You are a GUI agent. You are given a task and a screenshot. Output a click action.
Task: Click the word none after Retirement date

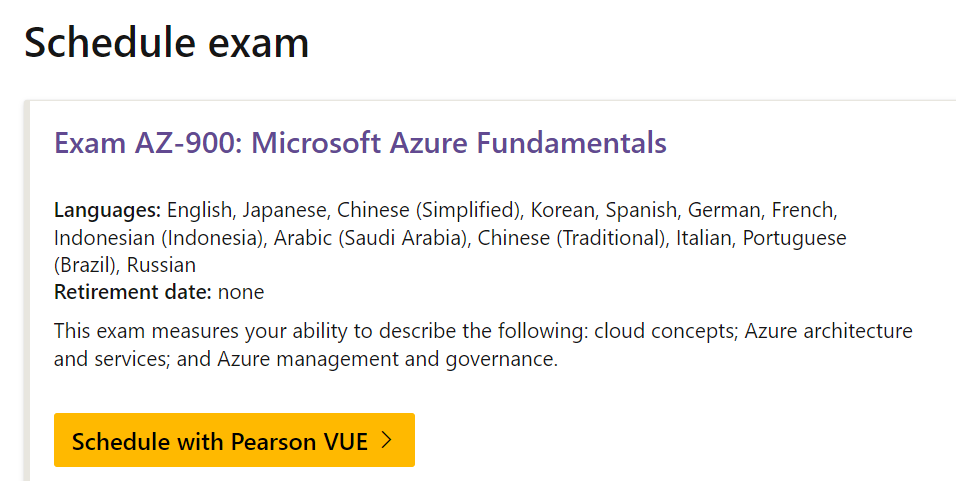[x=241, y=293]
